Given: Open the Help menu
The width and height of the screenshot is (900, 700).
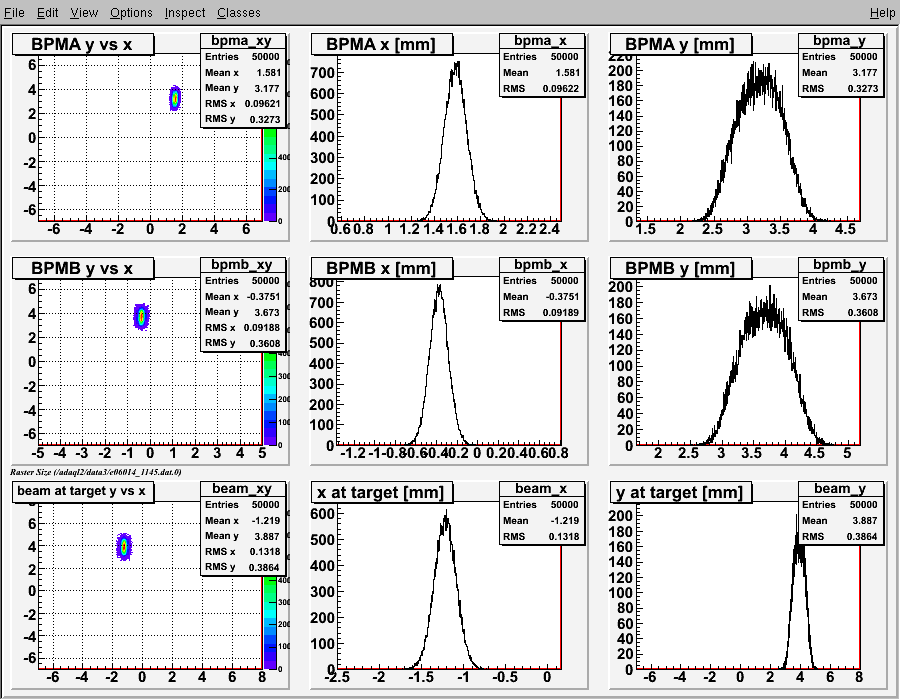Looking at the screenshot, I should click(882, 13).
